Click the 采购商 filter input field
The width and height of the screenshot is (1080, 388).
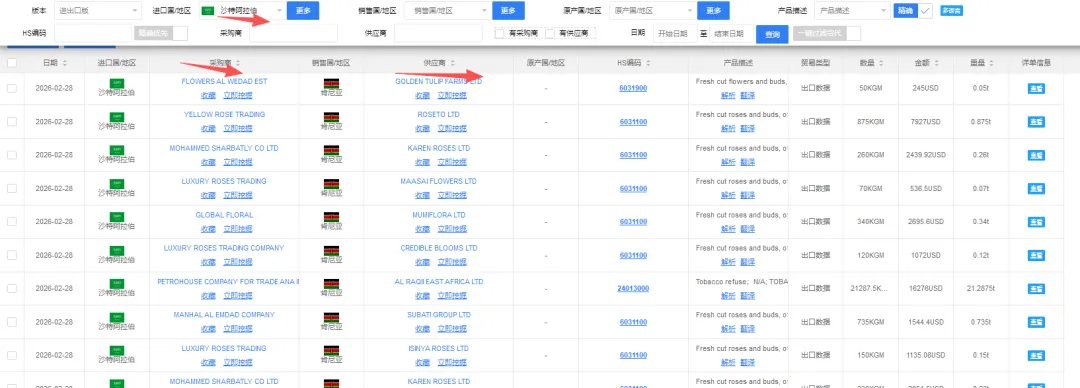click(x=293, y=33)
